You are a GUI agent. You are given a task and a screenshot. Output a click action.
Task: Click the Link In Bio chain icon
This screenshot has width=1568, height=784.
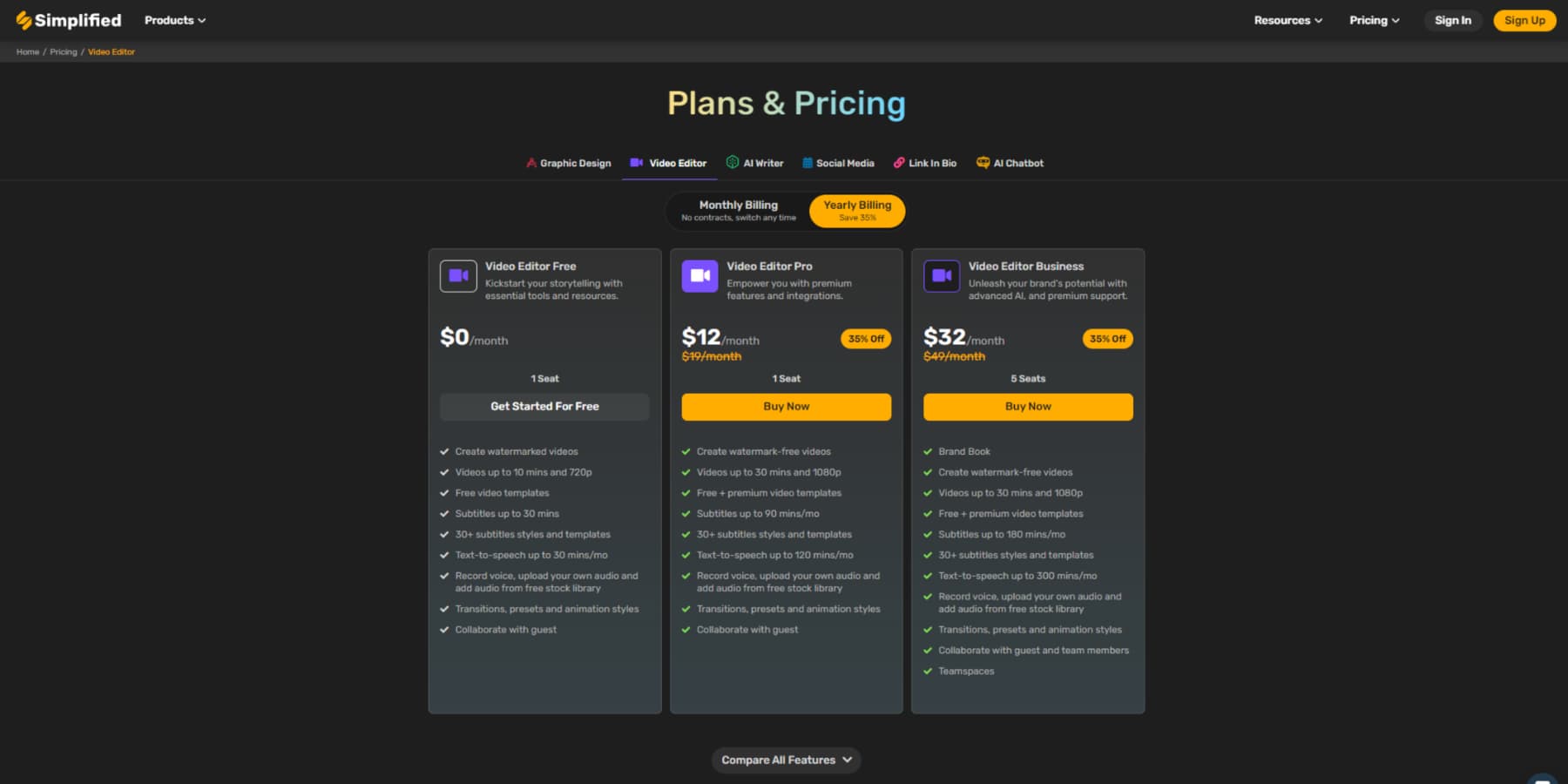[x=900, y=162]
